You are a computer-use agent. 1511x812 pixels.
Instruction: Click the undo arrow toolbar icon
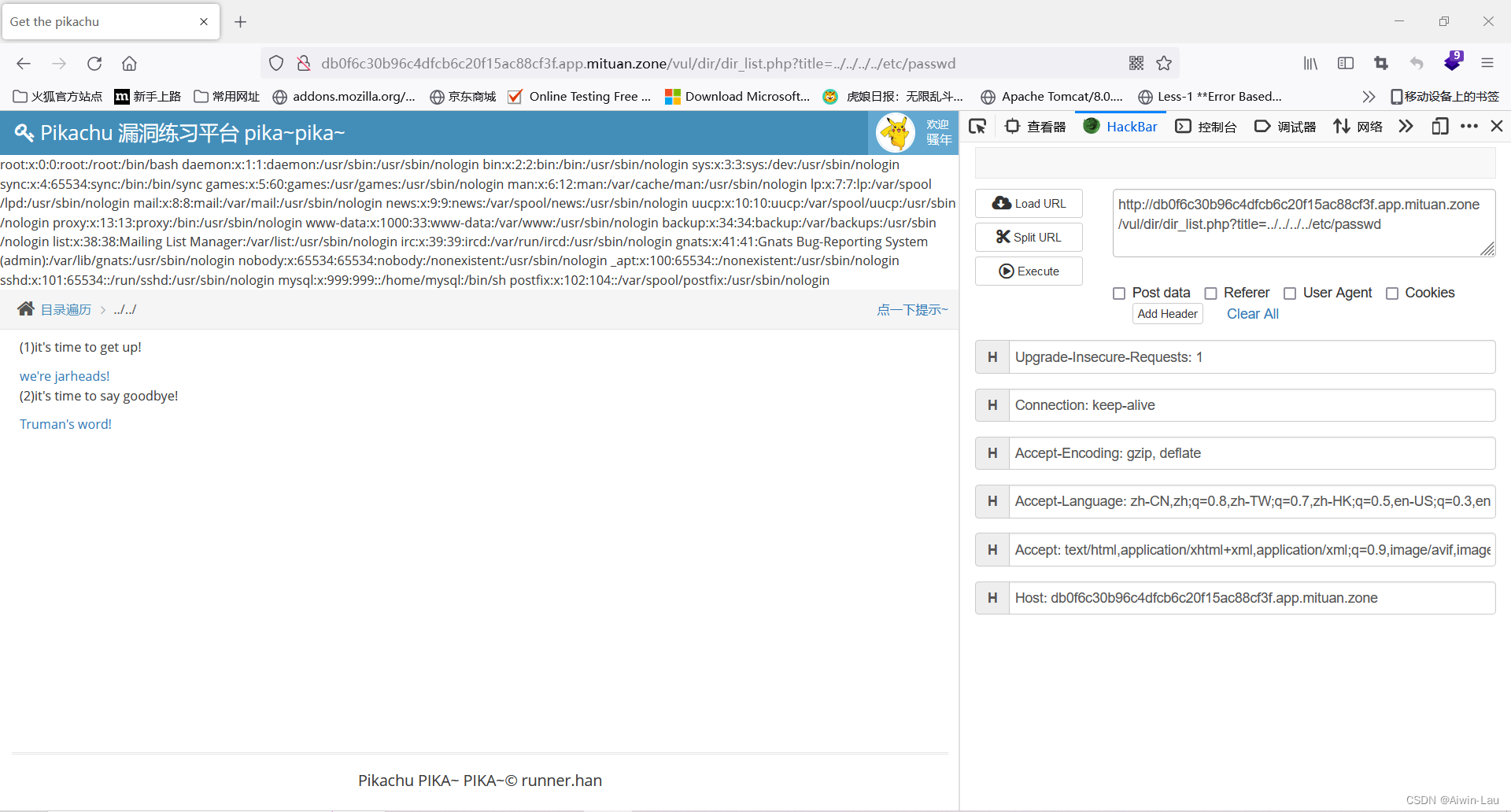[1417, 64]
